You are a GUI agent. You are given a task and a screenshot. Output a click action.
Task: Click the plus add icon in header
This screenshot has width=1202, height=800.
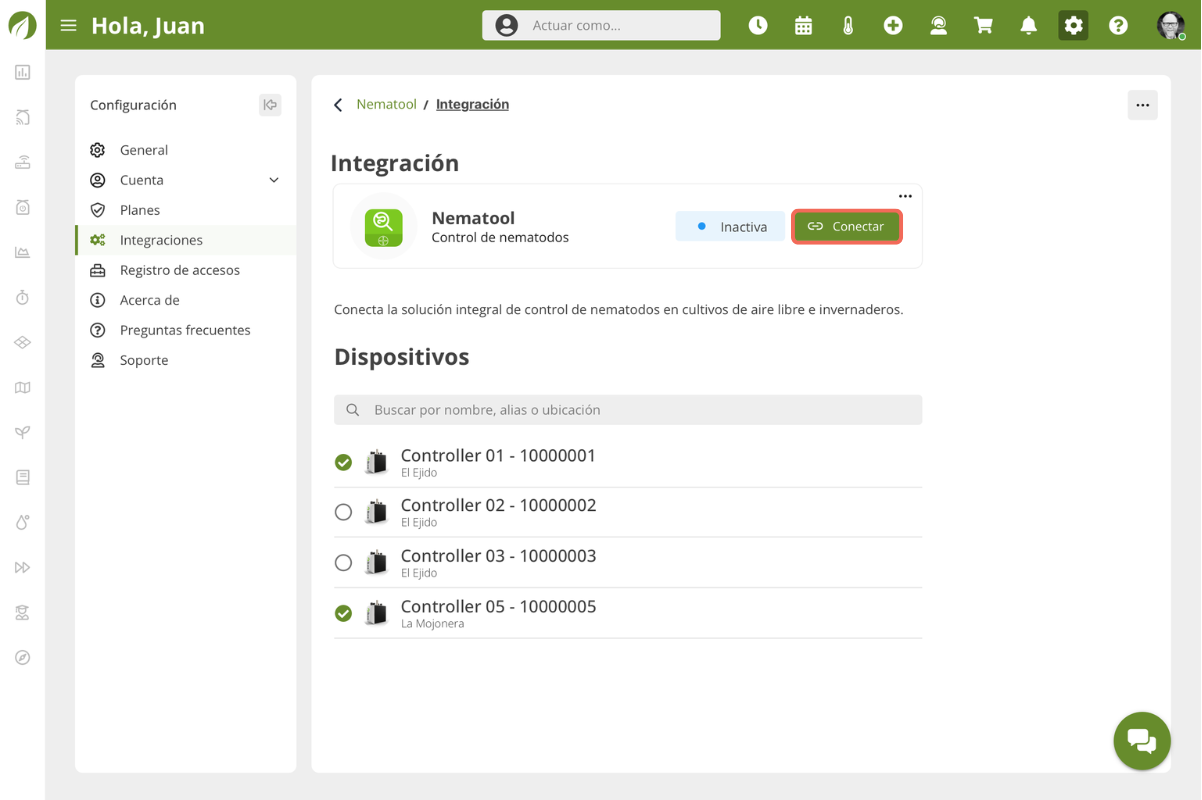coord(893,25)
